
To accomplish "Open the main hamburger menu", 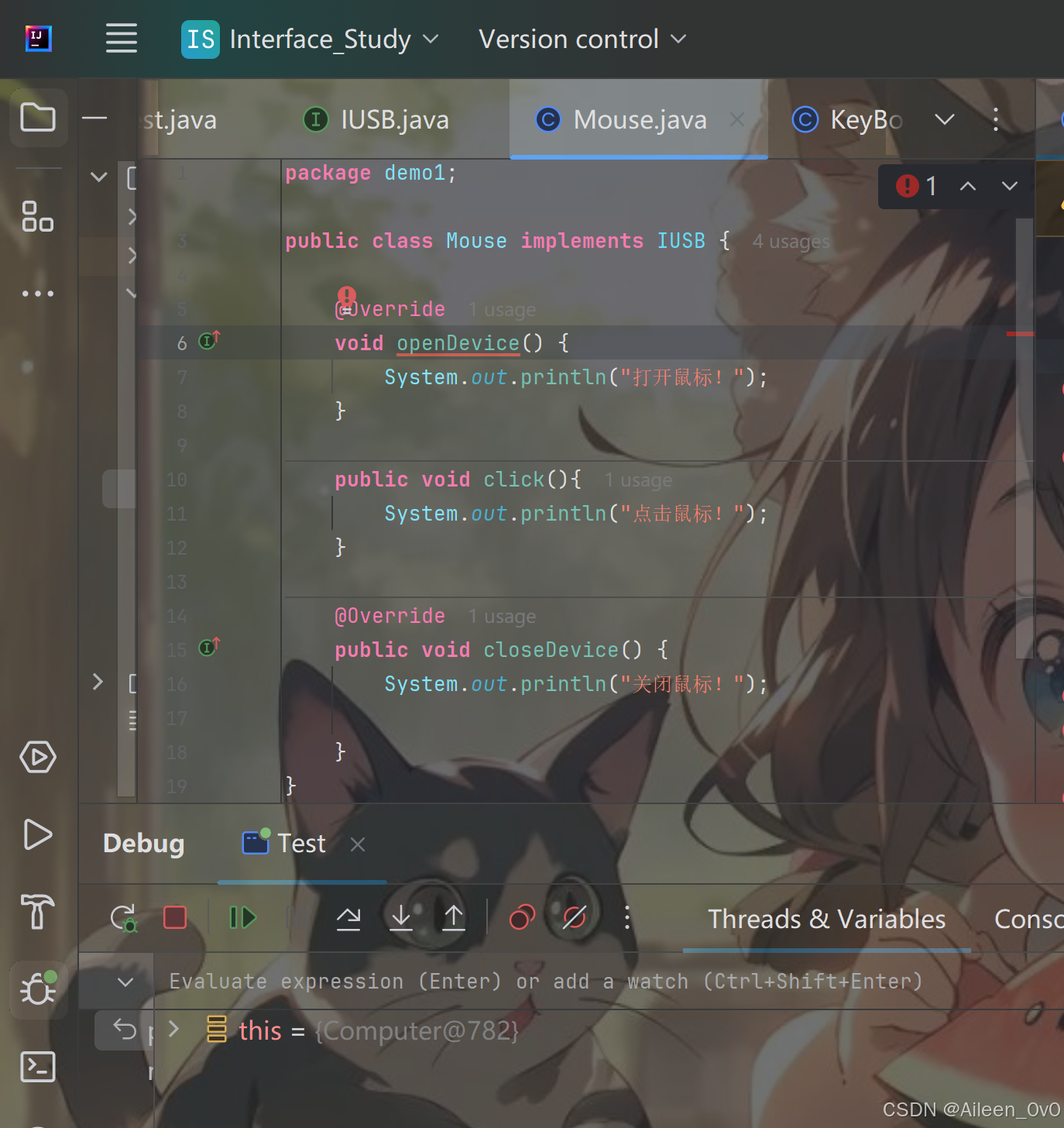I will click(x=122, y=38).
